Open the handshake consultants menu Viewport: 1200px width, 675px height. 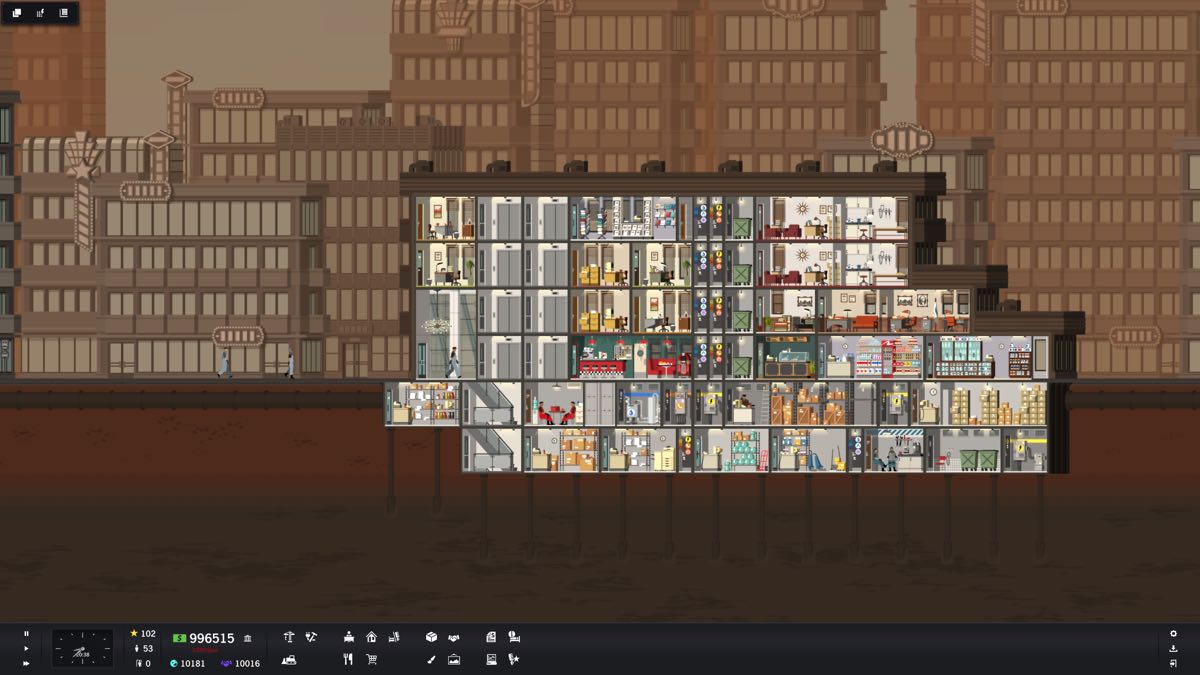point(454,636)
